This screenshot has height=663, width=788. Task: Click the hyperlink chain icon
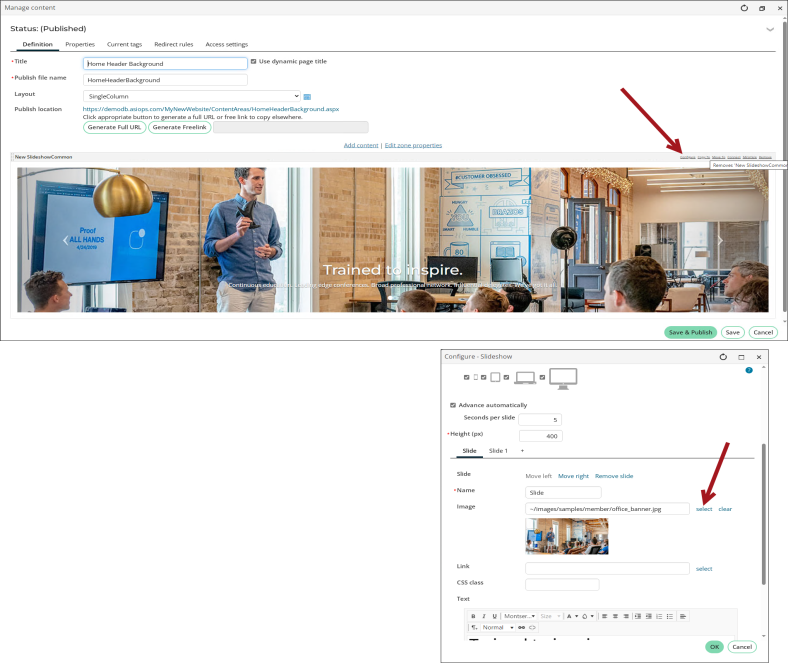point(522,627)
